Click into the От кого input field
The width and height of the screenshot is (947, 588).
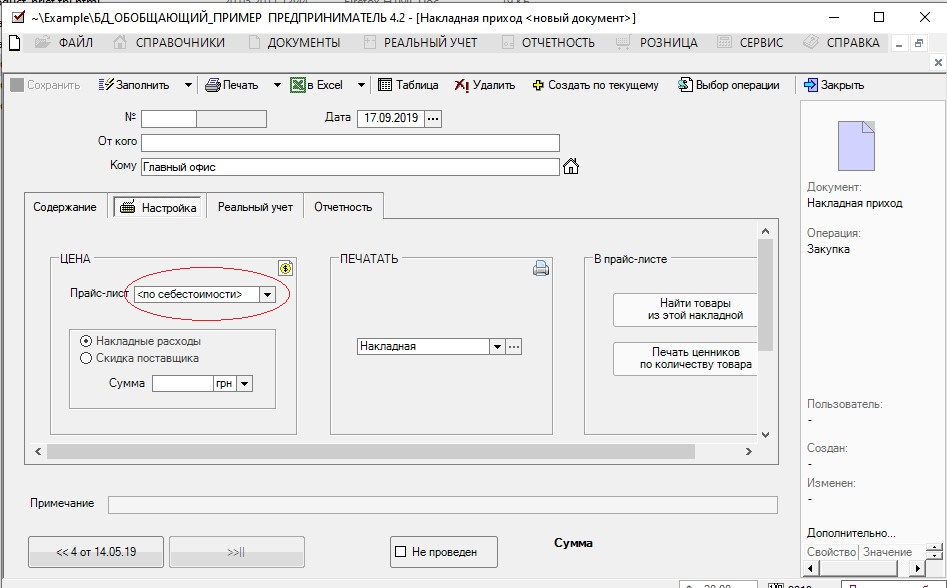pyautogui.click(x=350, y=142)
